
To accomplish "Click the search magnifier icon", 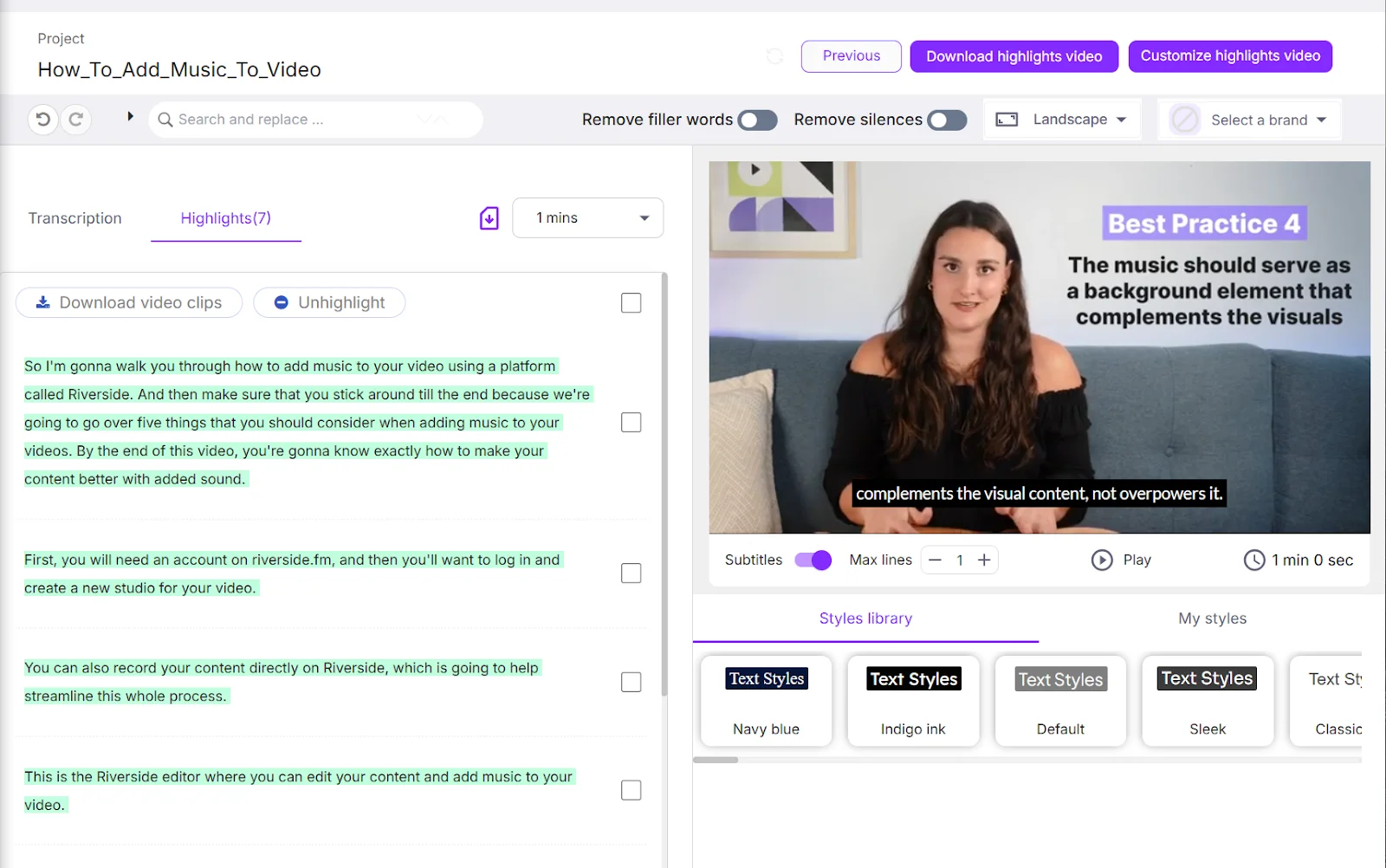I will (165, 120).
